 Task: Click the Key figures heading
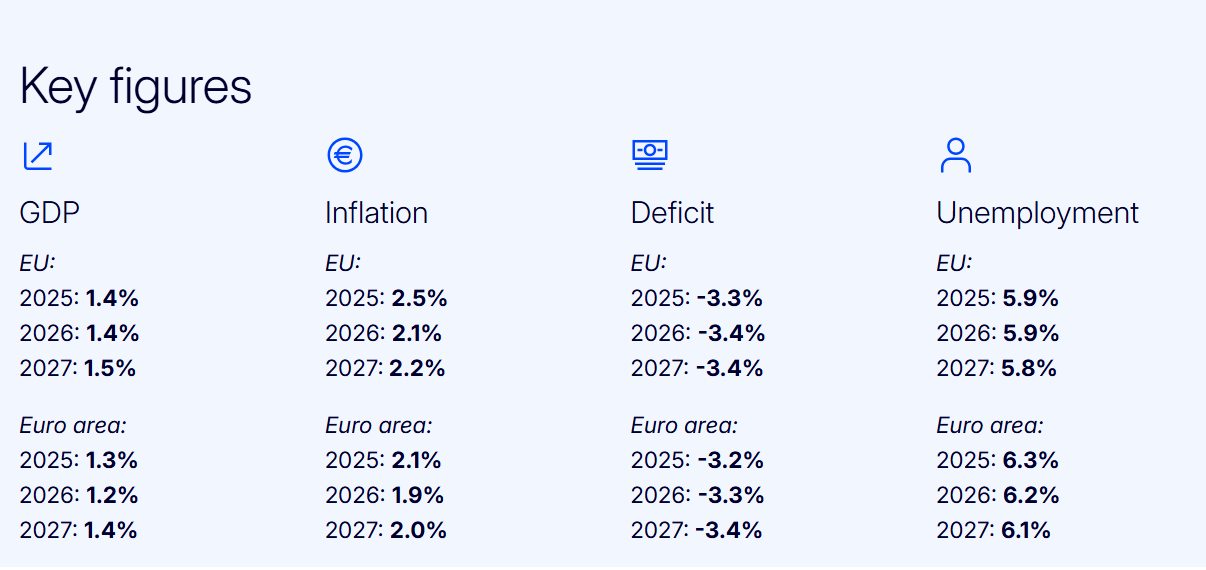(x=135, y=86)
